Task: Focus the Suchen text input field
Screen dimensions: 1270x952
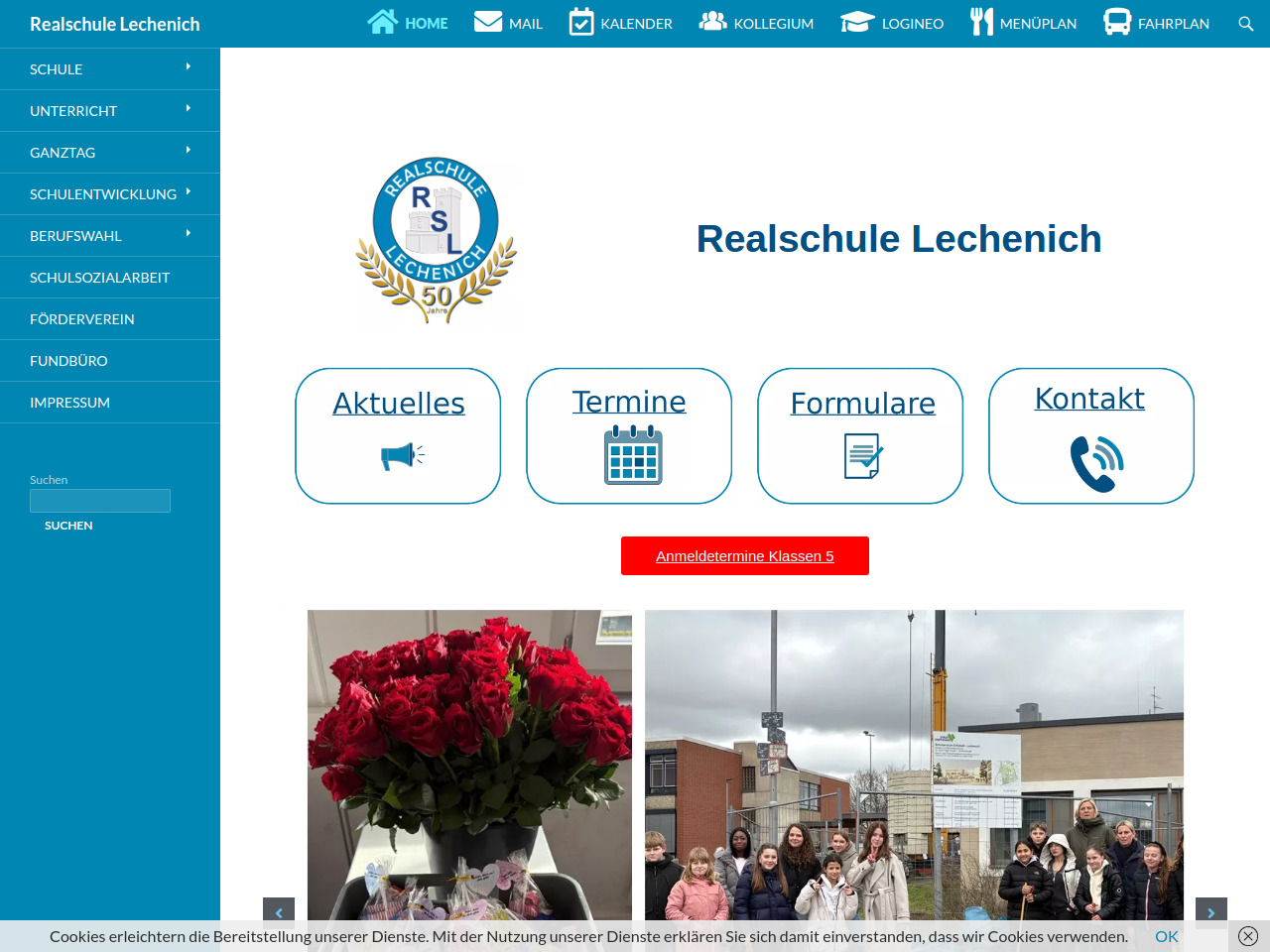Action: click(x=100, y=501)
